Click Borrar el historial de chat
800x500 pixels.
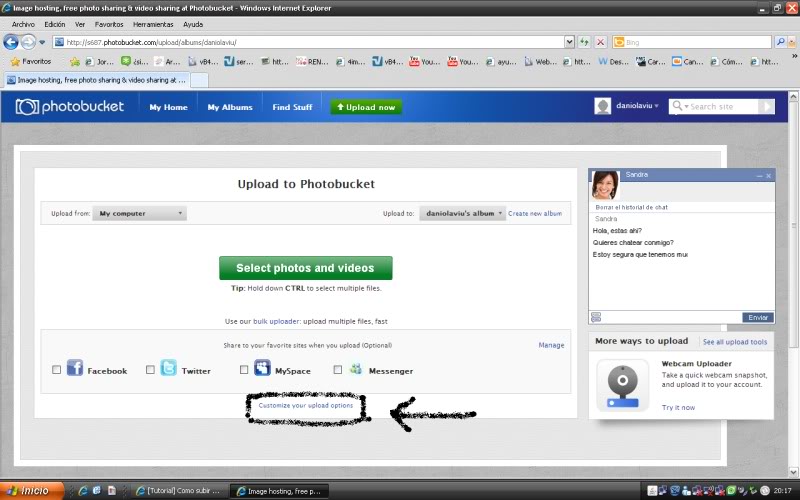pyautogui.click(x=631, y=207)
